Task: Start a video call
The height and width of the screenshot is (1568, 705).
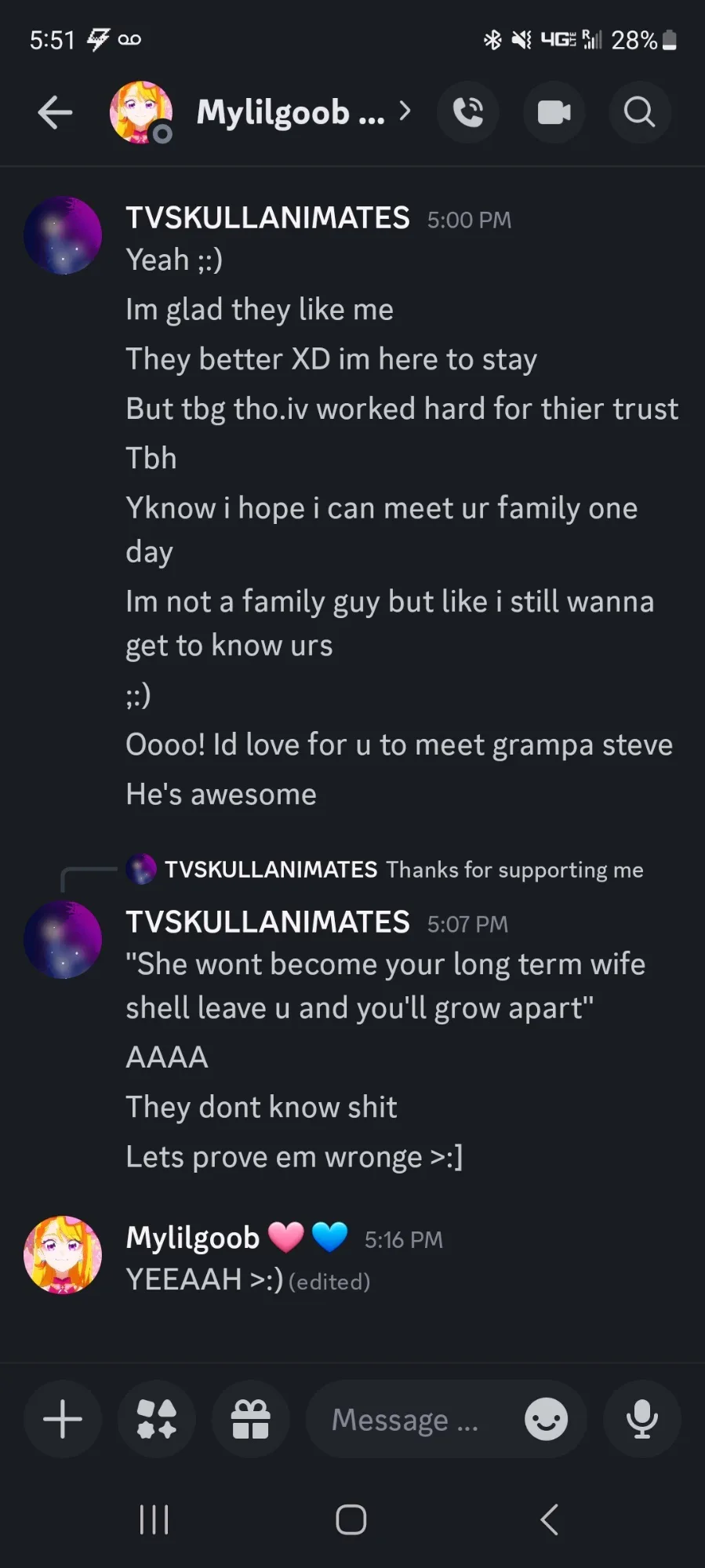Action: pos(554,112)
